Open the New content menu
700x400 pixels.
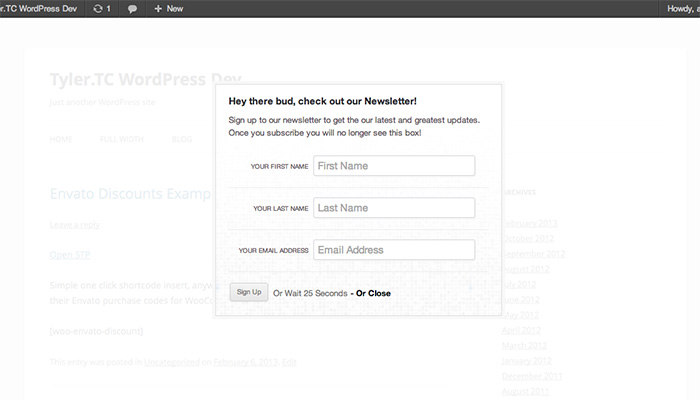click(x=169, y=8)
